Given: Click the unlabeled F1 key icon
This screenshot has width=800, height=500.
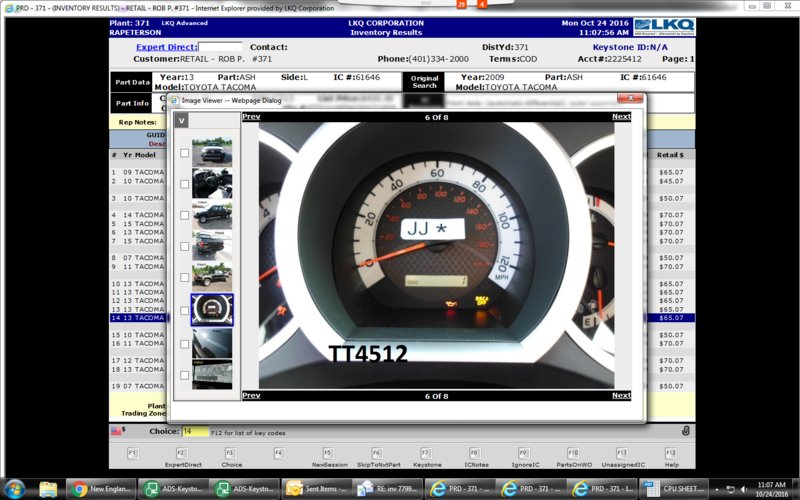Looking at the screenshot, I should point(133,453).
